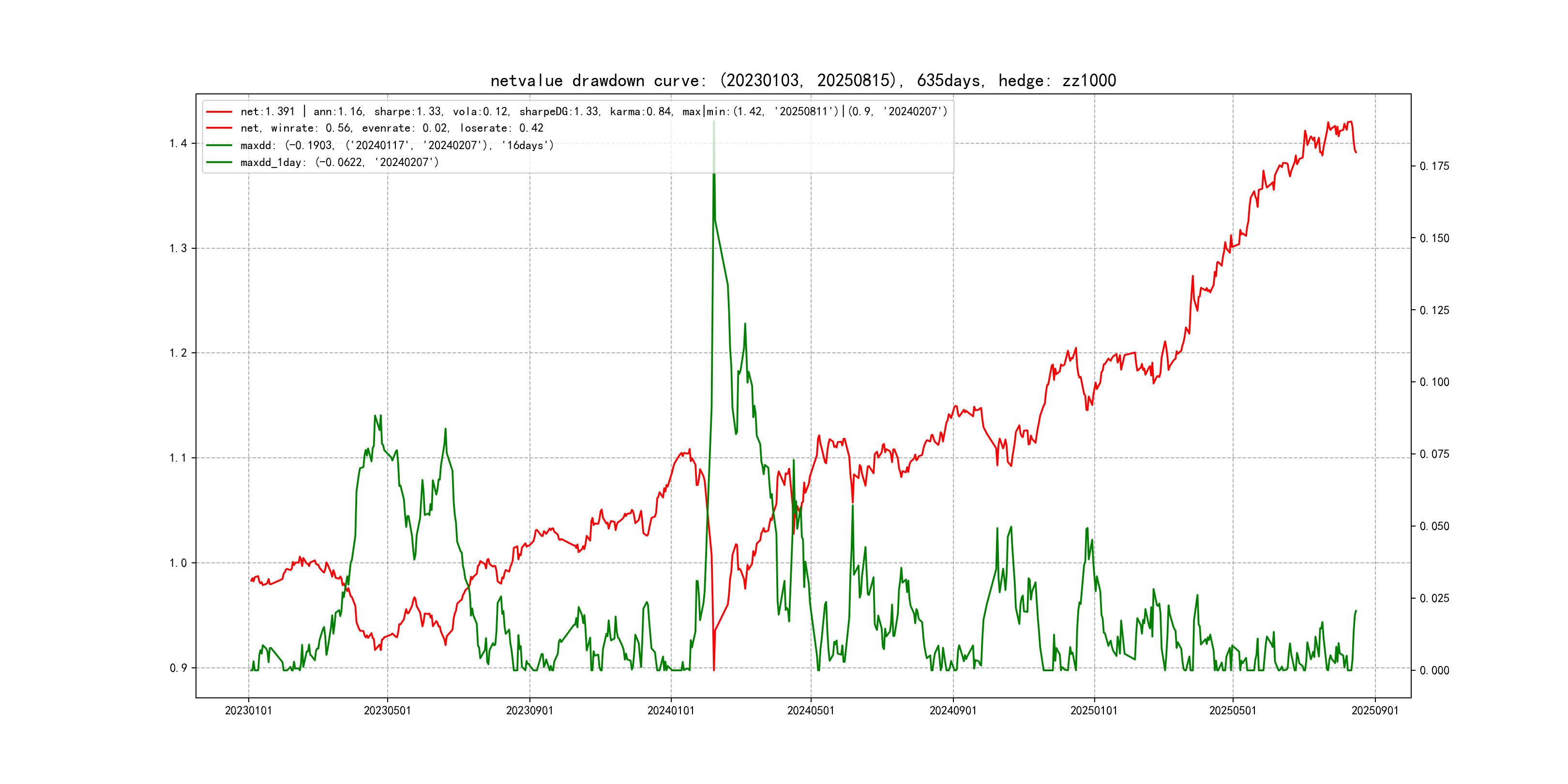Screen dimensions: 1568x784
Task: Click the 1.4 left y-axis tick label
Action: (178, 144)
